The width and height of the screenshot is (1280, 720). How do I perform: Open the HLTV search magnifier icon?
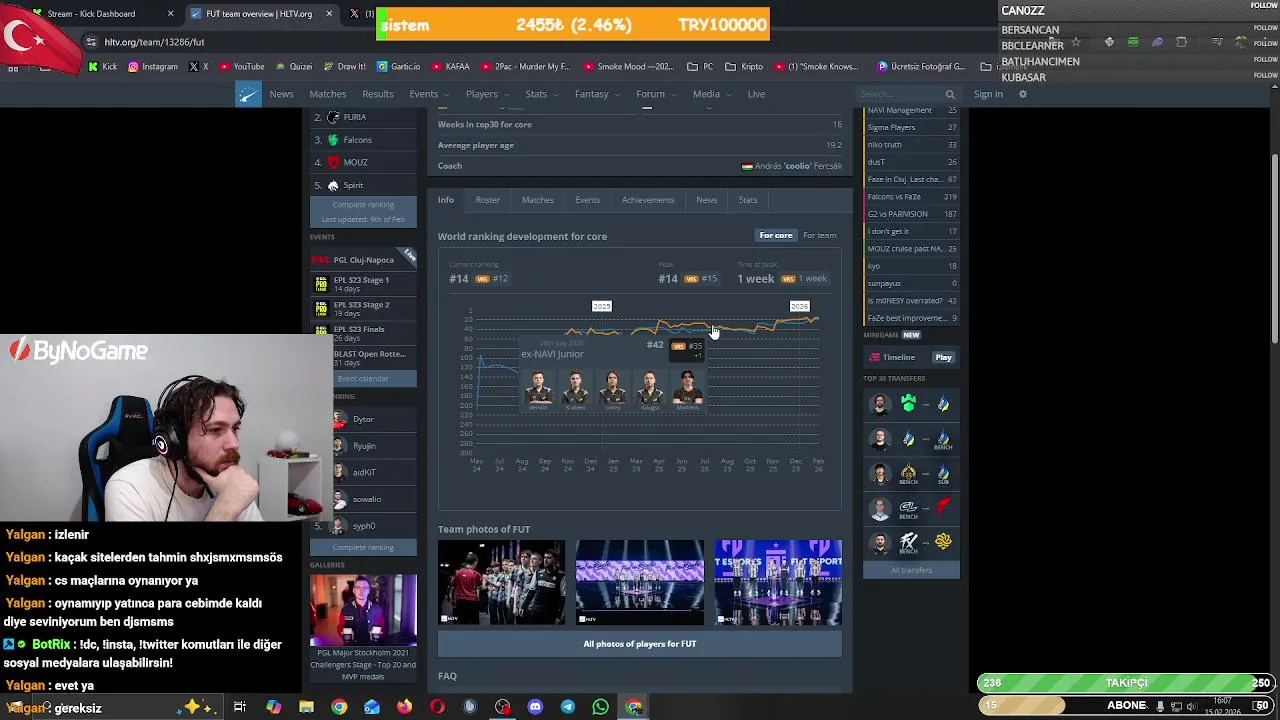tap(950, 94)
